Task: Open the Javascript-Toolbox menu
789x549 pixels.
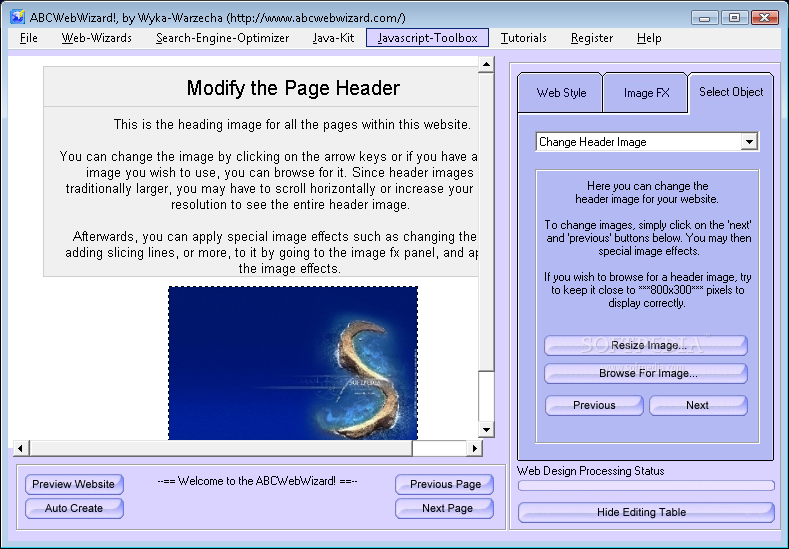Action: coord(427,38)
